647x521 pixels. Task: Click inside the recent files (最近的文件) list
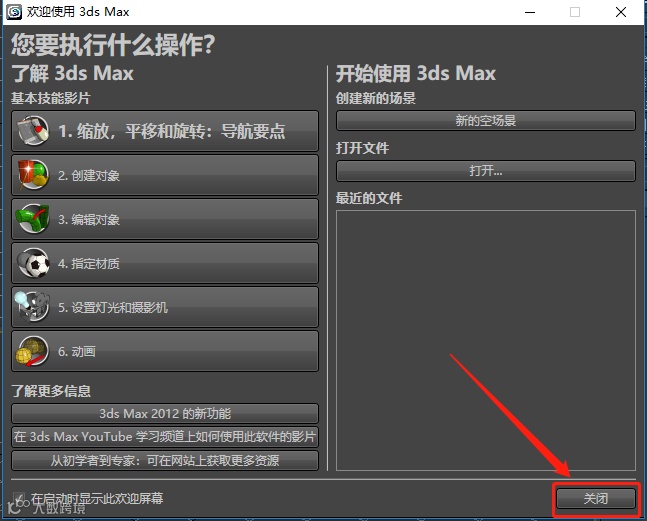(x=486, y=340)
